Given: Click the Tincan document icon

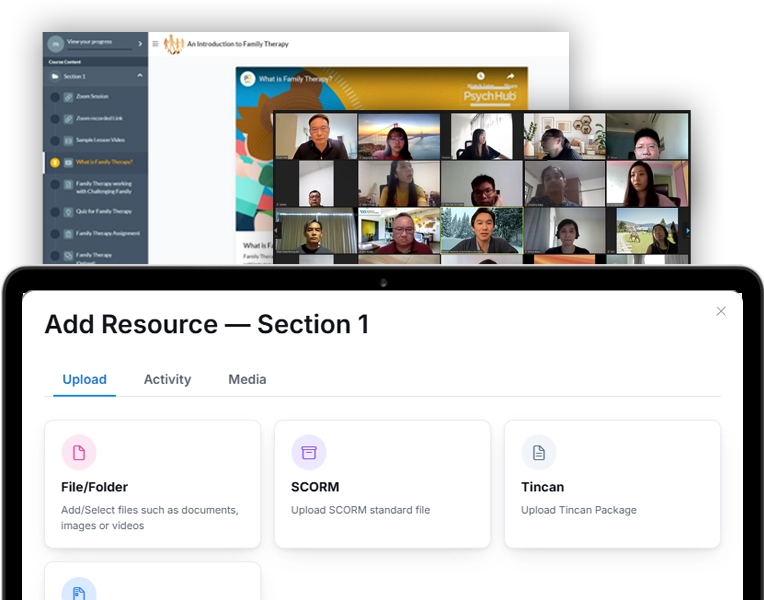Looking at the screenshot, I should tap(539, 452).
